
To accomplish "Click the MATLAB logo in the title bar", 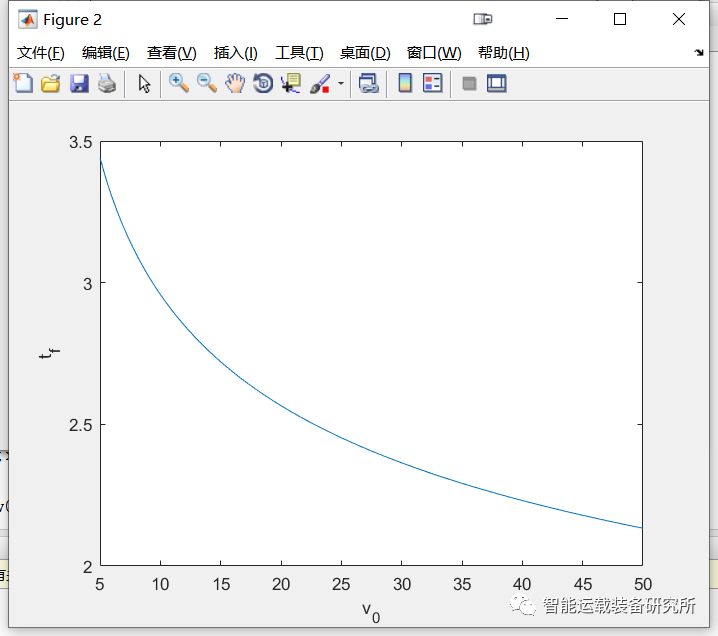I will pos(27,19).
